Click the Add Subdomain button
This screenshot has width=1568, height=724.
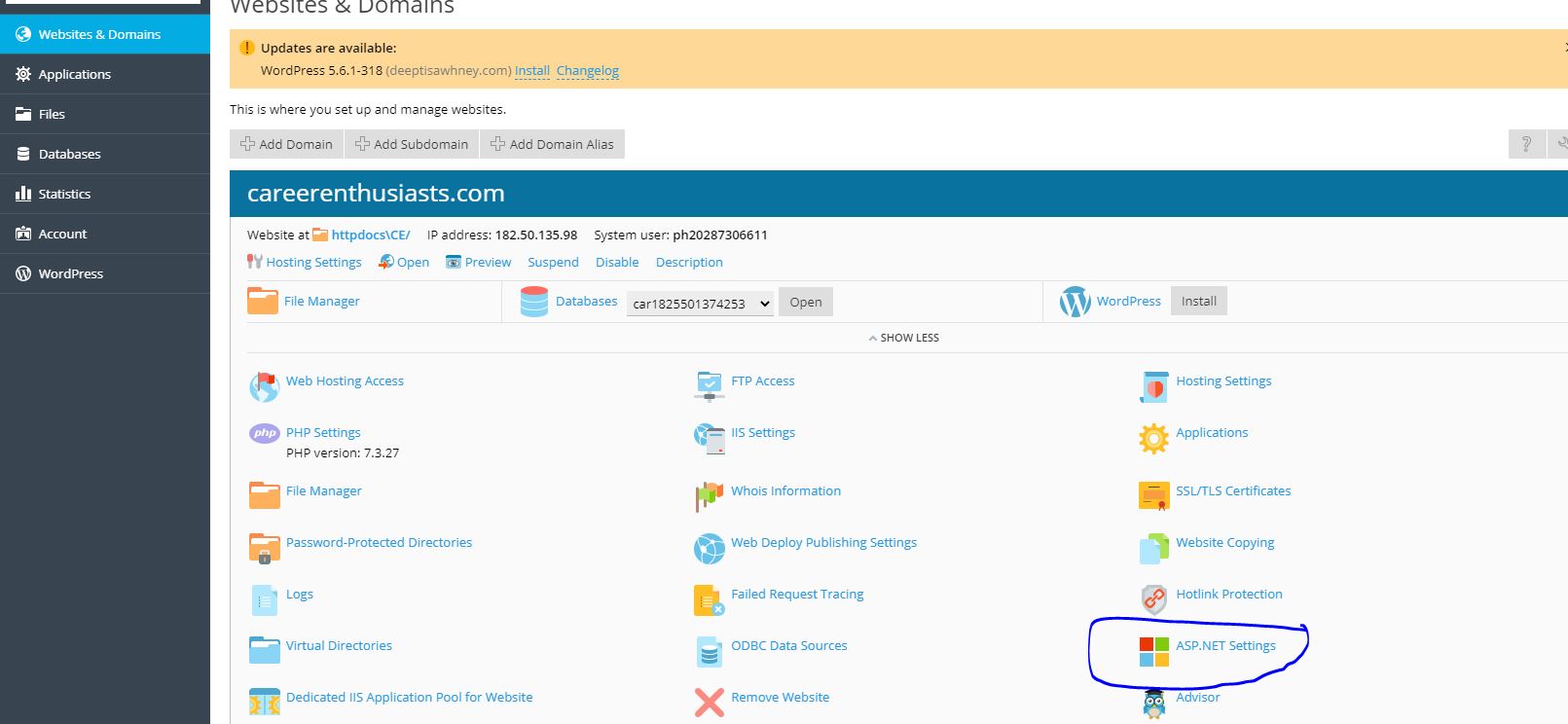tap(412, 144)
